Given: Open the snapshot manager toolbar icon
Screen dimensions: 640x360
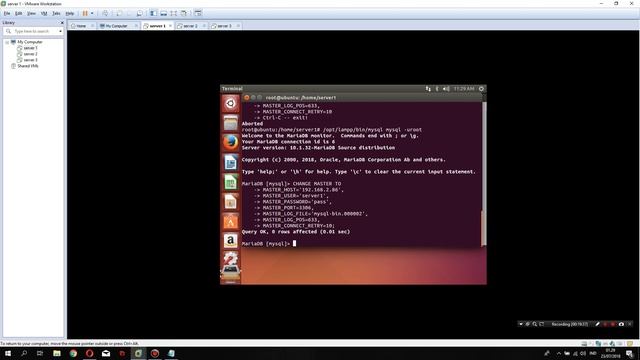Looking at the screenshot, I should pos(140,13).
